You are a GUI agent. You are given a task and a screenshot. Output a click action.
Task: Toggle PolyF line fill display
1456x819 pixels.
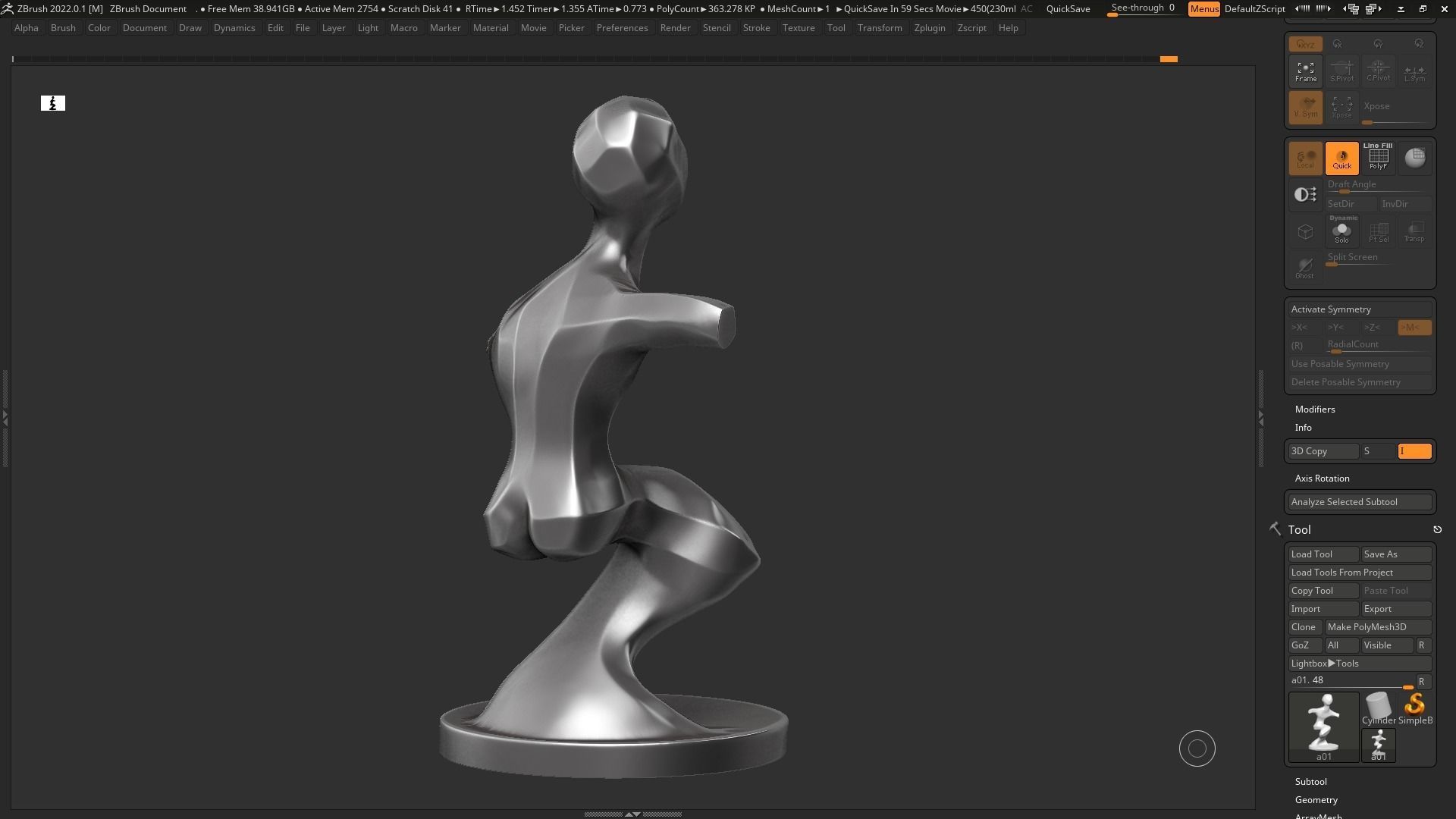1378,158
